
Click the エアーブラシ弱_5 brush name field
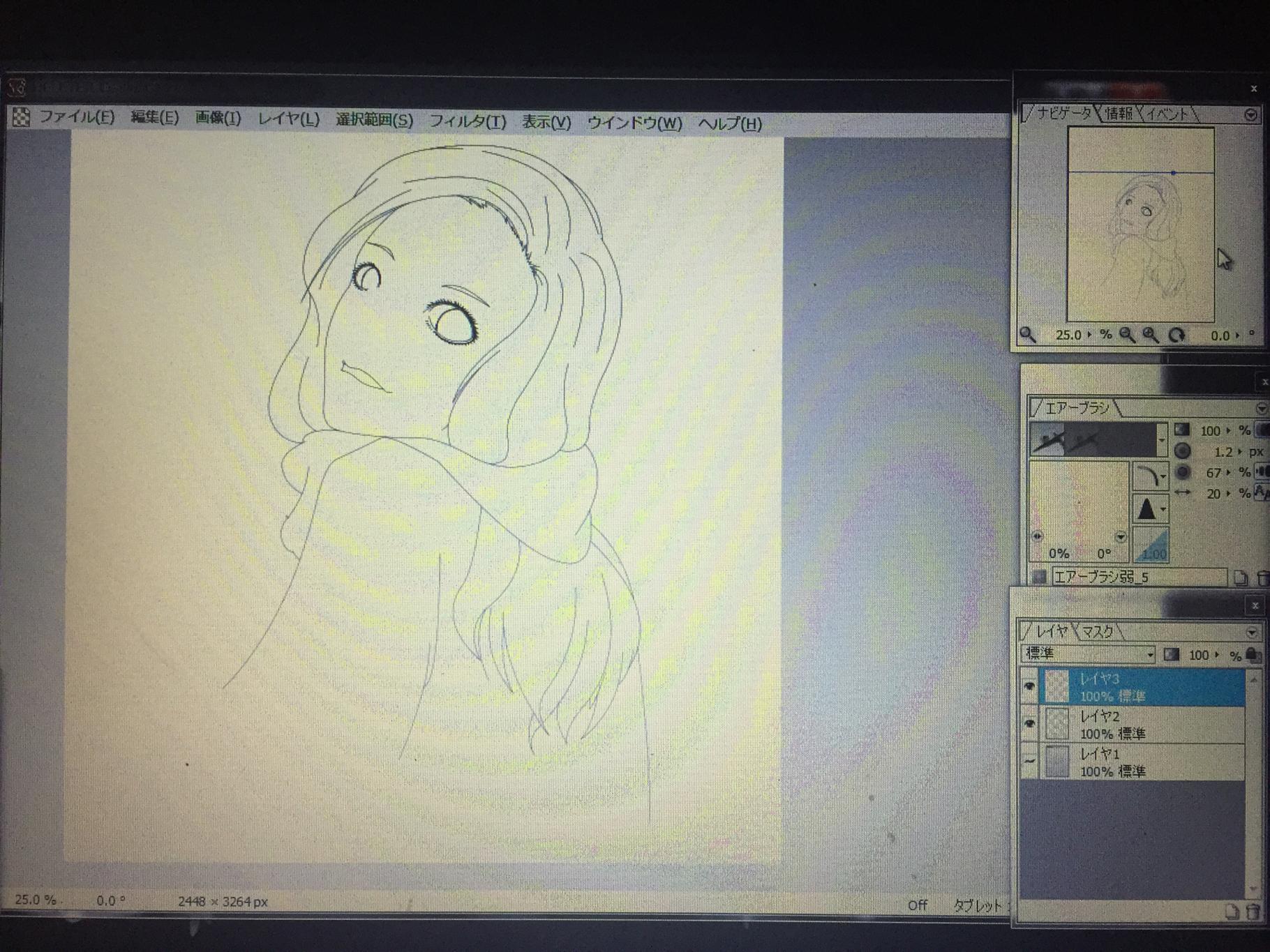[1137, 577]
